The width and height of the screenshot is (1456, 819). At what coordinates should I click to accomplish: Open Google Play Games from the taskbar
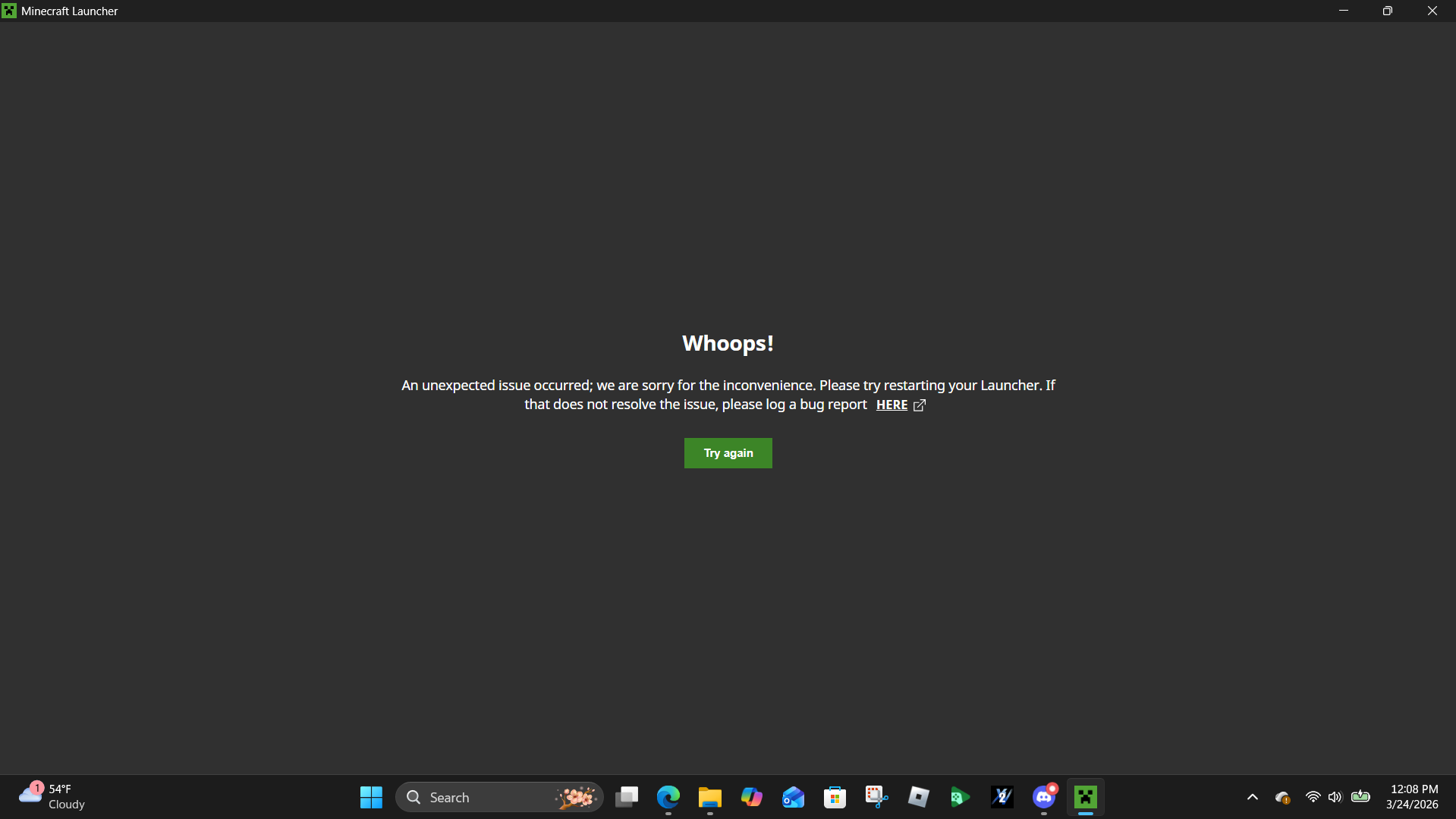tap(961, 797)
